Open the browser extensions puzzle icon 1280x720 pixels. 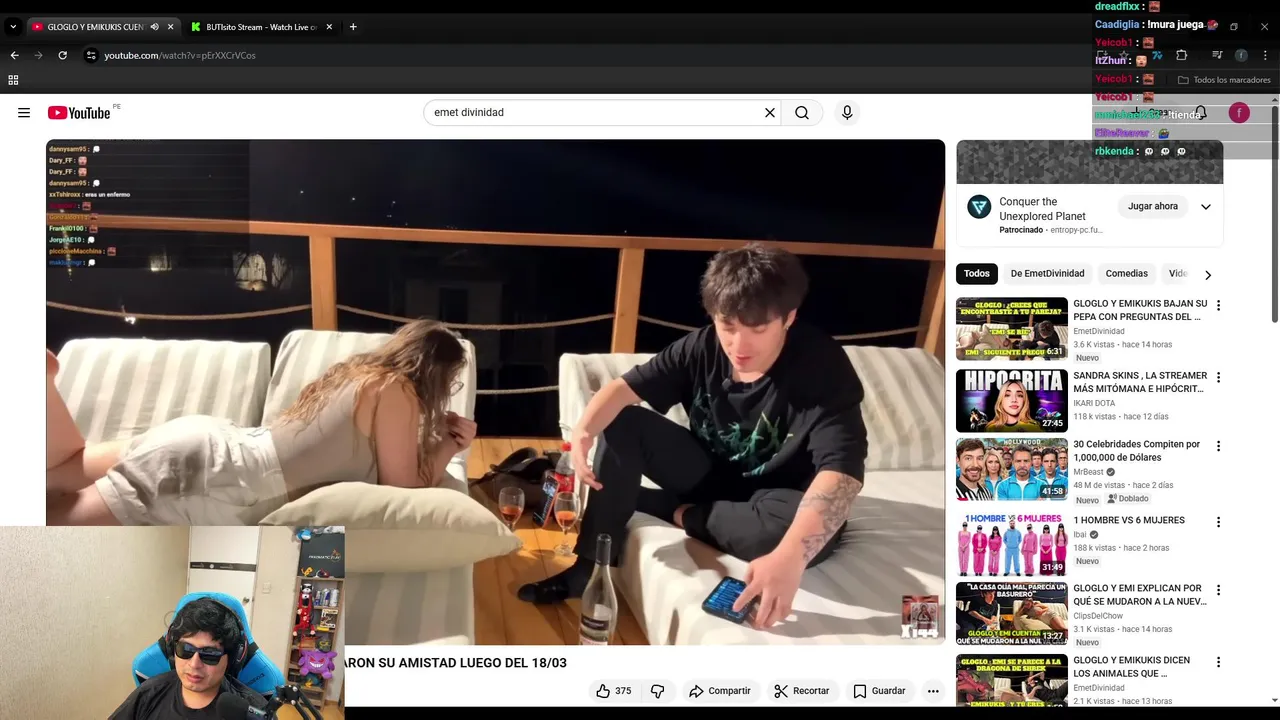point(1181,55)
